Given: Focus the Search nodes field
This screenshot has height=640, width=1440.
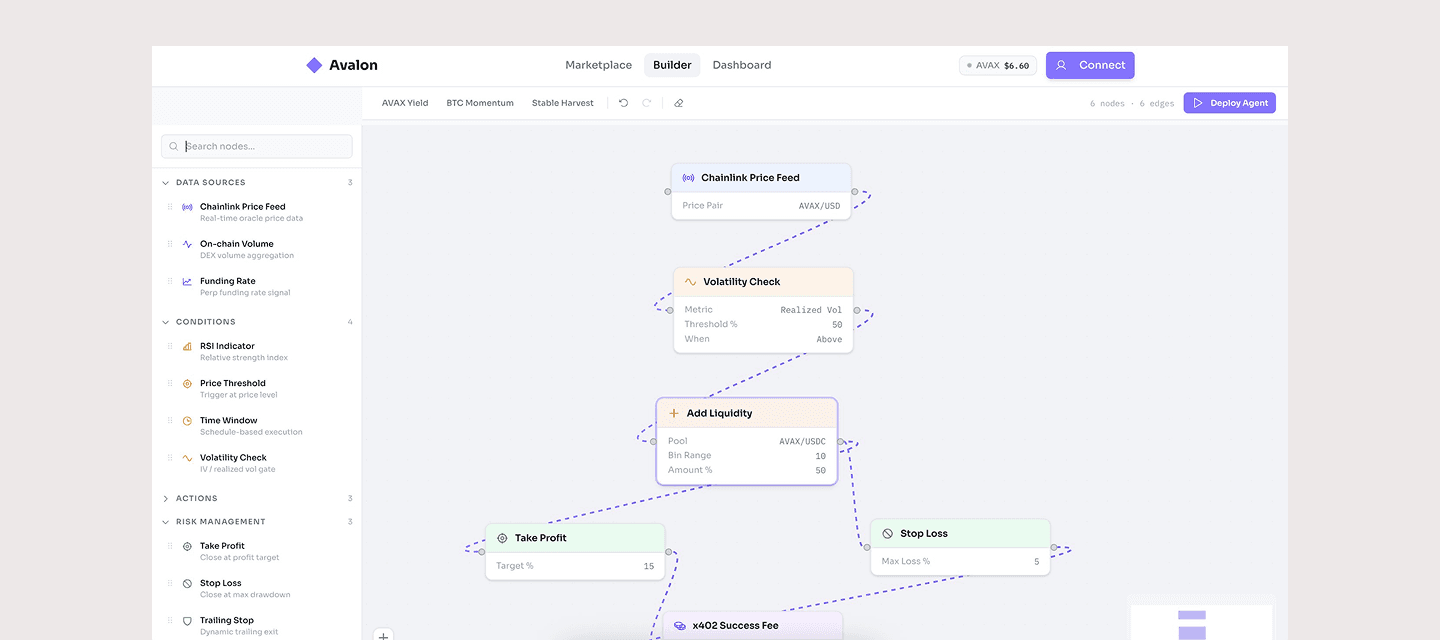Looking at the screenshot, I should tap(257, 146).
